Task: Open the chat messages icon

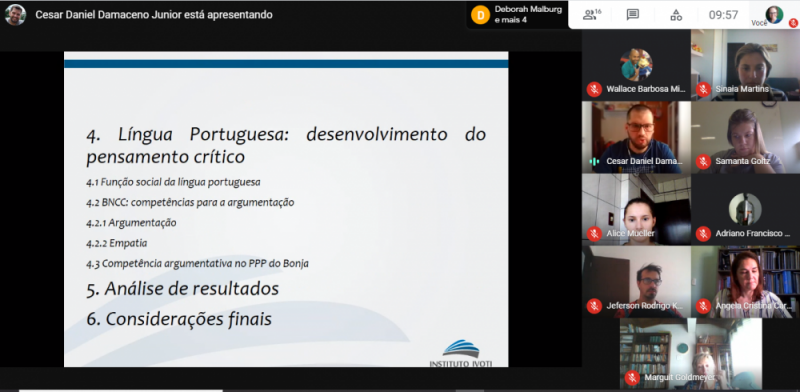Action: click(633, 15)
